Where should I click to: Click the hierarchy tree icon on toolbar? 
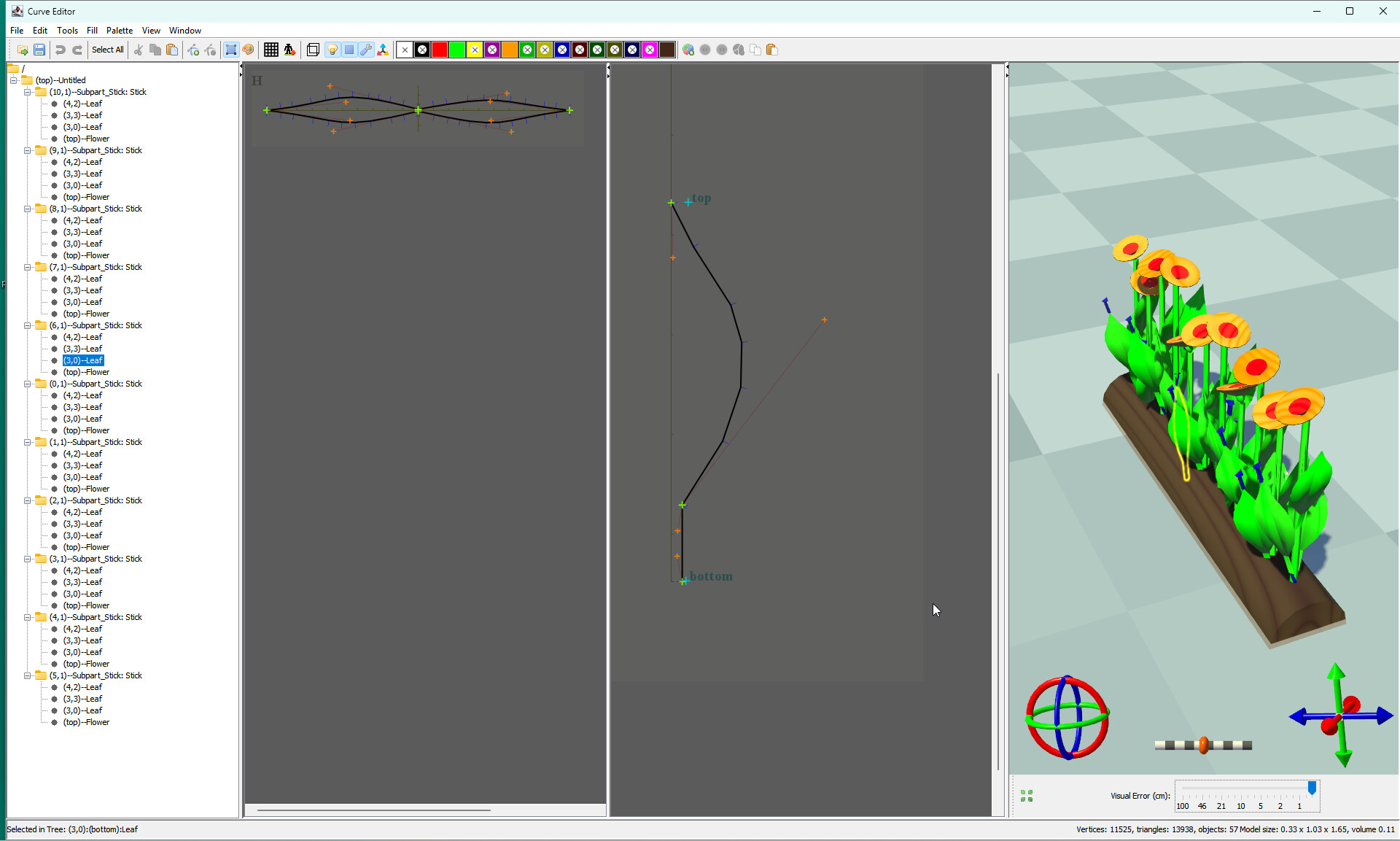coord(384,50)
